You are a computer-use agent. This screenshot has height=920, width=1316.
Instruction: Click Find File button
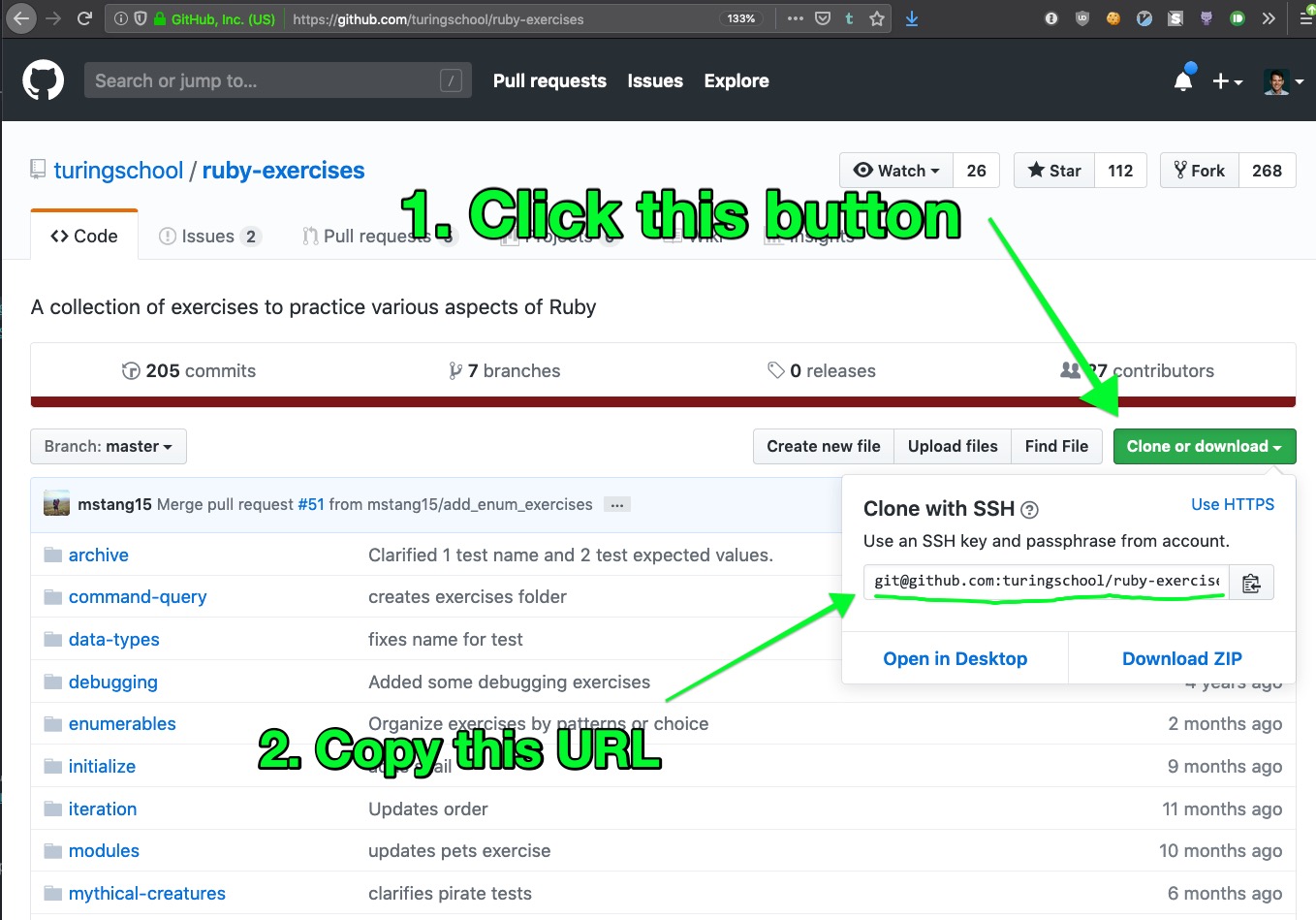[x=1056, y=446]
